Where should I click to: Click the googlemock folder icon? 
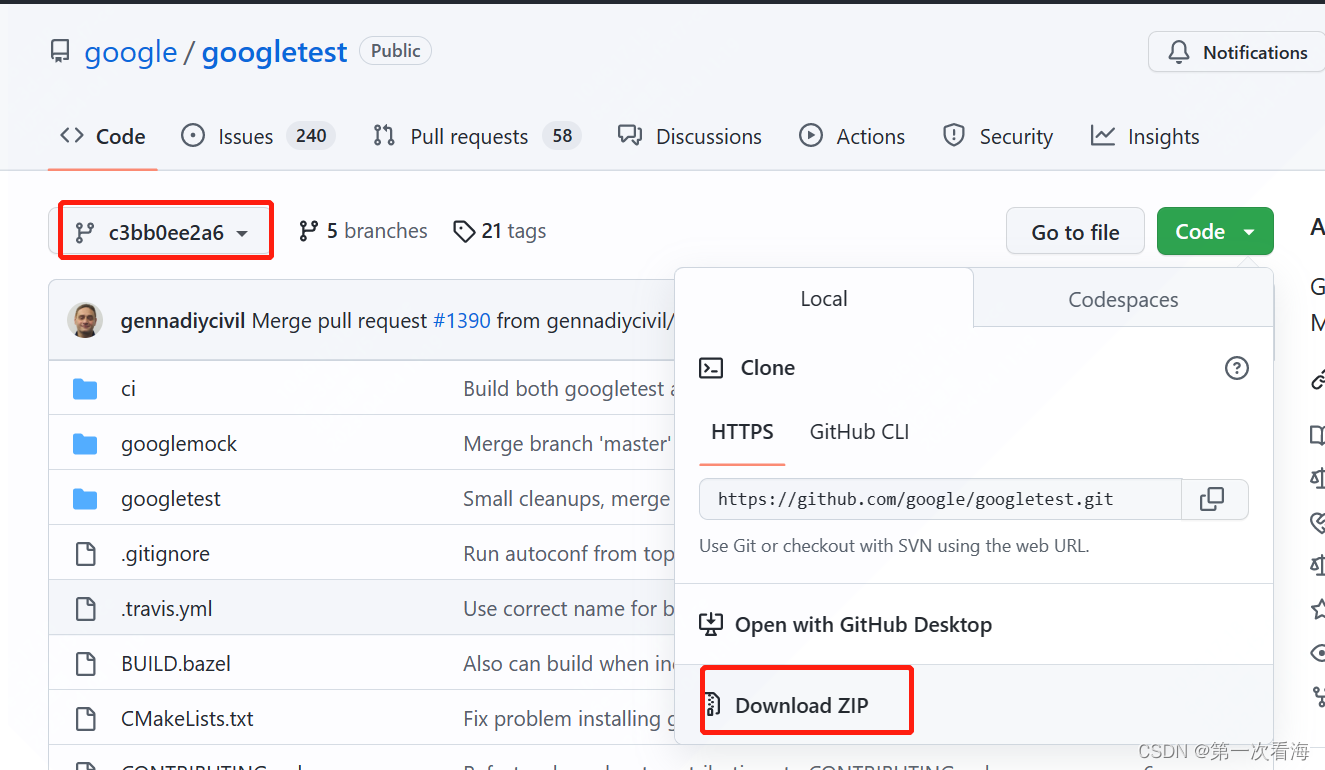[x=86, y=443]
